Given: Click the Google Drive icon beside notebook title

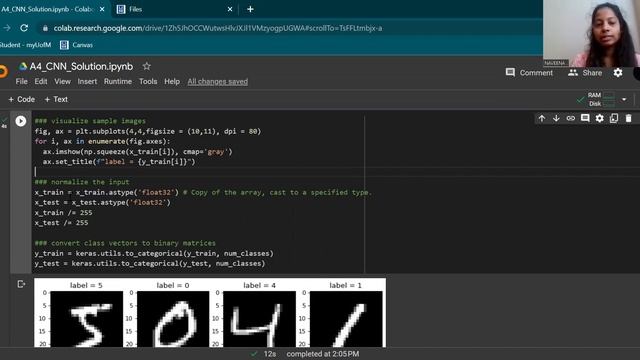Looking at the screenshot, I should tap(23, 66).
